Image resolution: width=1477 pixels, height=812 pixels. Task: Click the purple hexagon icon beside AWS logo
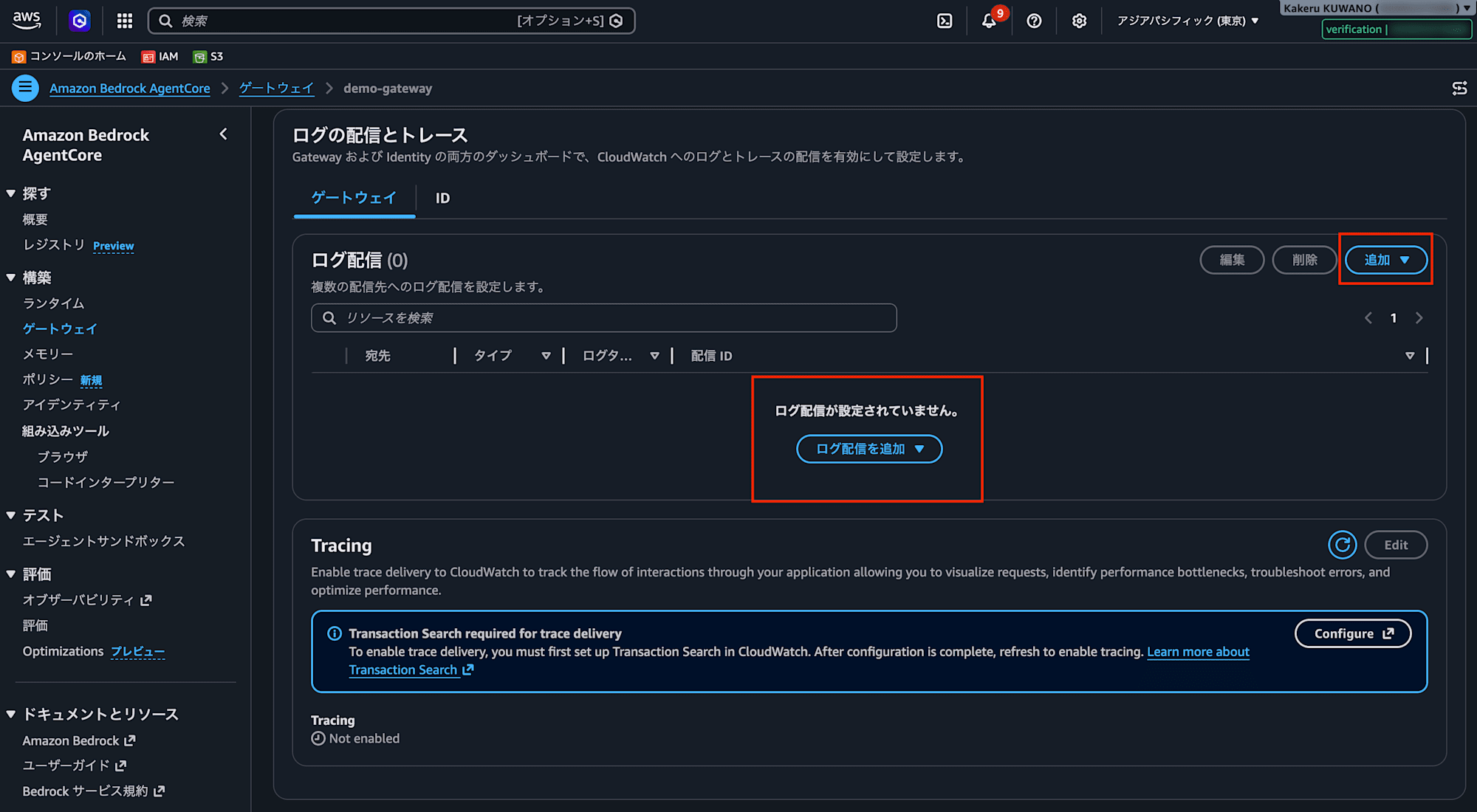coord(80,21)
